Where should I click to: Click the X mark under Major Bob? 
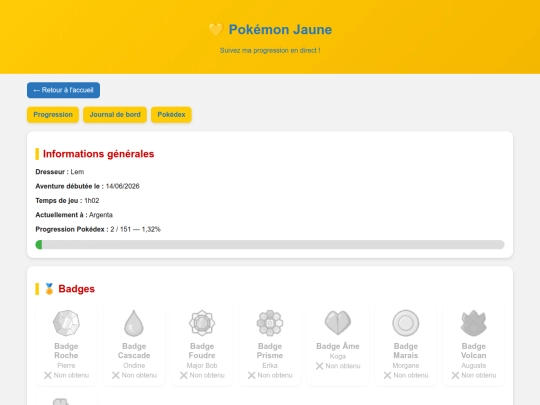coord(183,375)
